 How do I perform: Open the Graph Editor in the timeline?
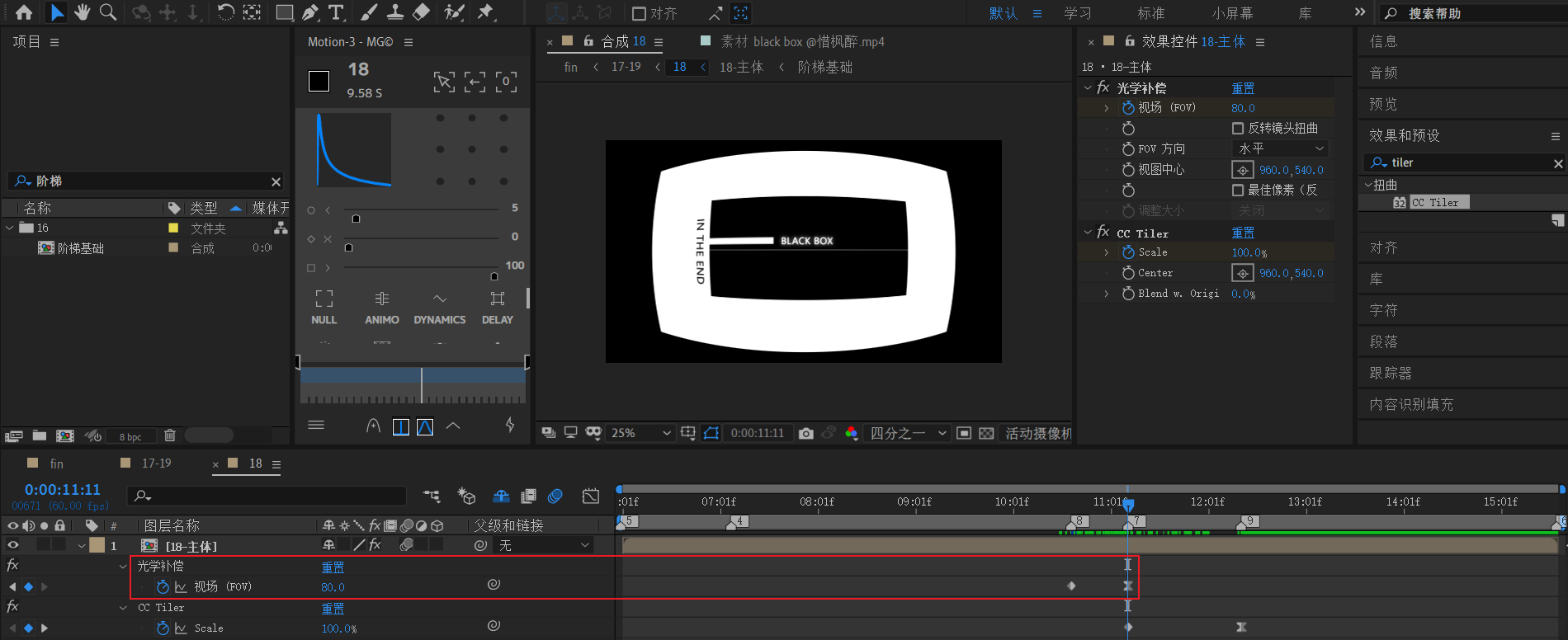click(591, 496)
